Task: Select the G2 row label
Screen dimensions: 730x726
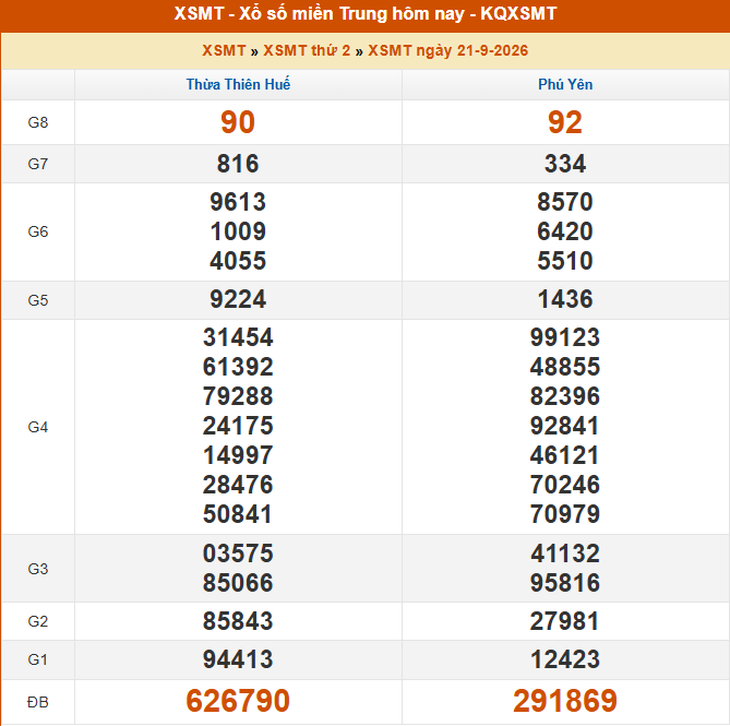Action: click(38, 621)
